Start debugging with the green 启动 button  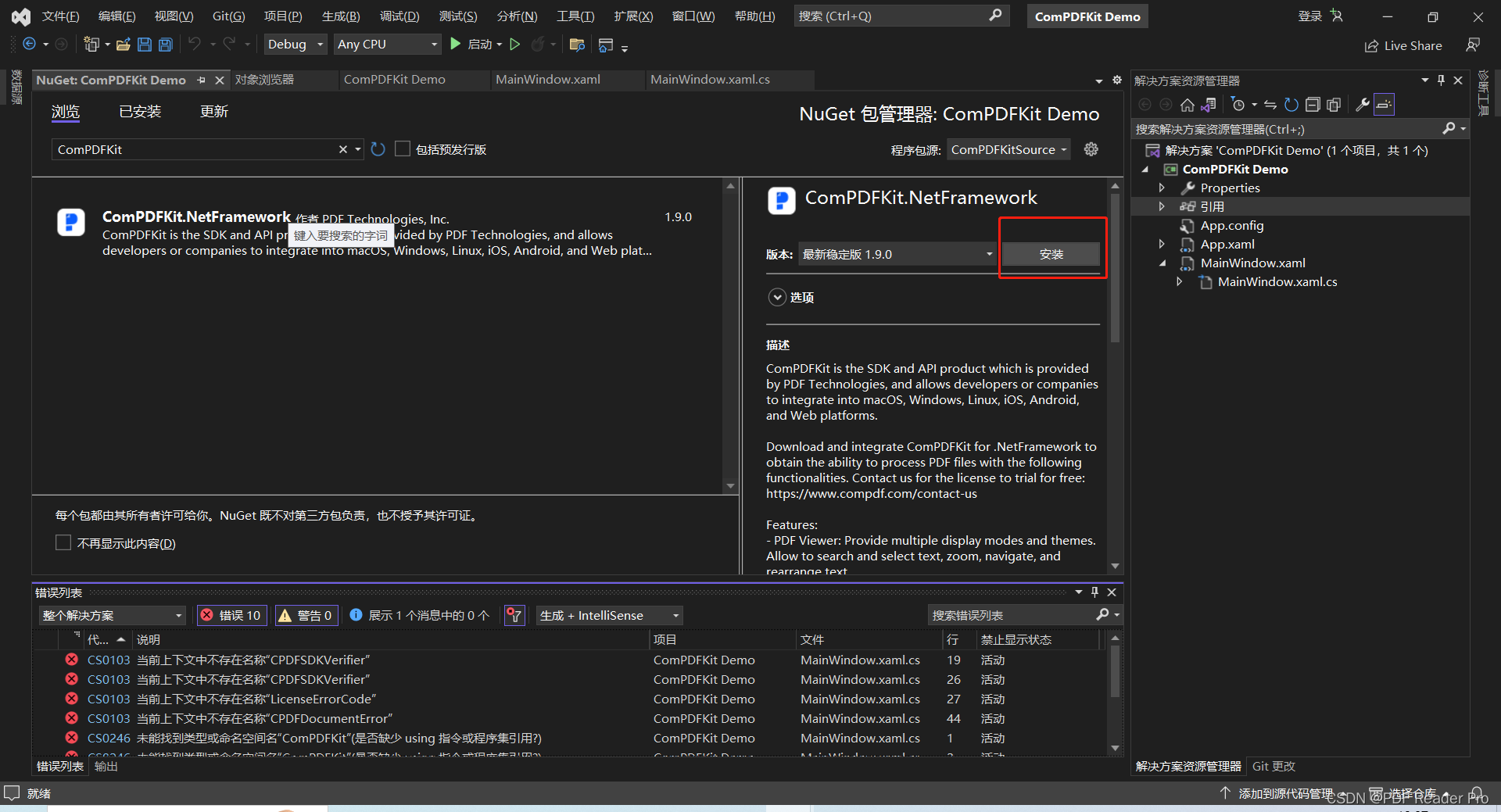[x=471, y=45]
